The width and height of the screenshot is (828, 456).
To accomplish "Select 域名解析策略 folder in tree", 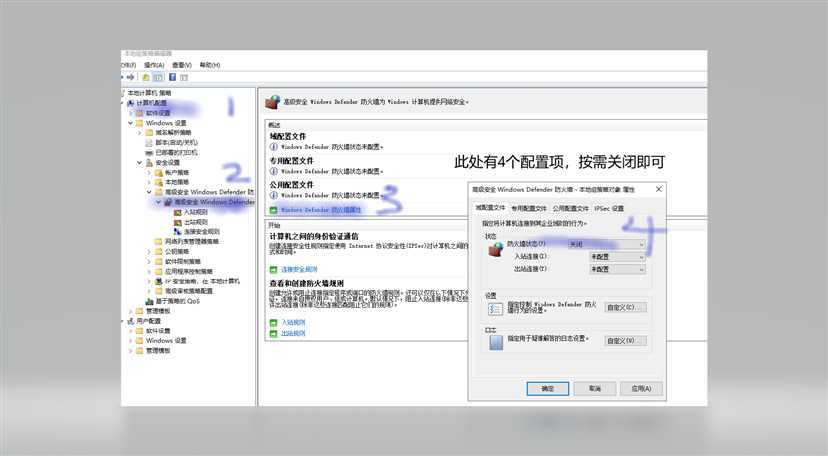I will coord(173,132).
